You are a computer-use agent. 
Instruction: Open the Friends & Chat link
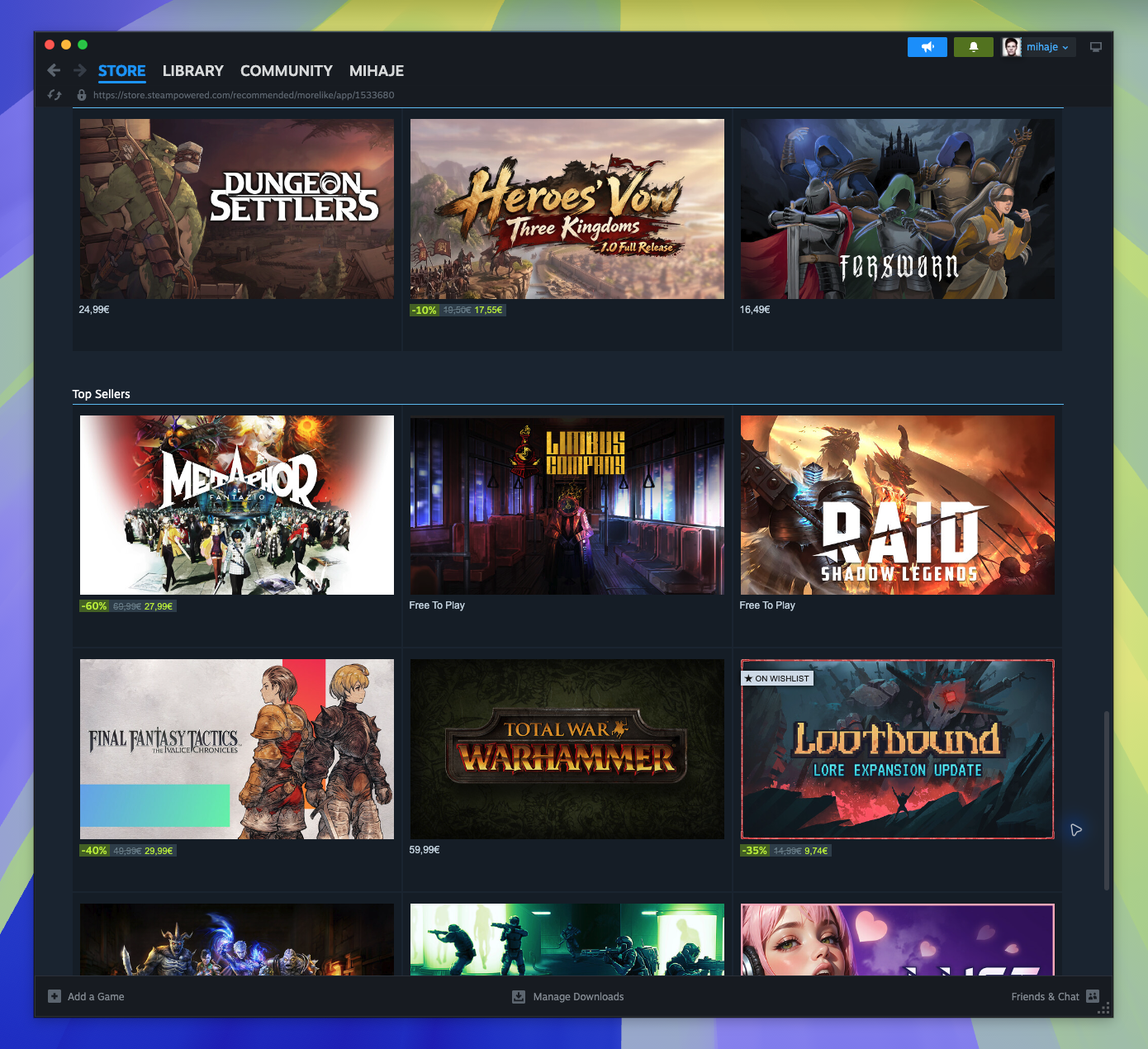click(1045, 997)
